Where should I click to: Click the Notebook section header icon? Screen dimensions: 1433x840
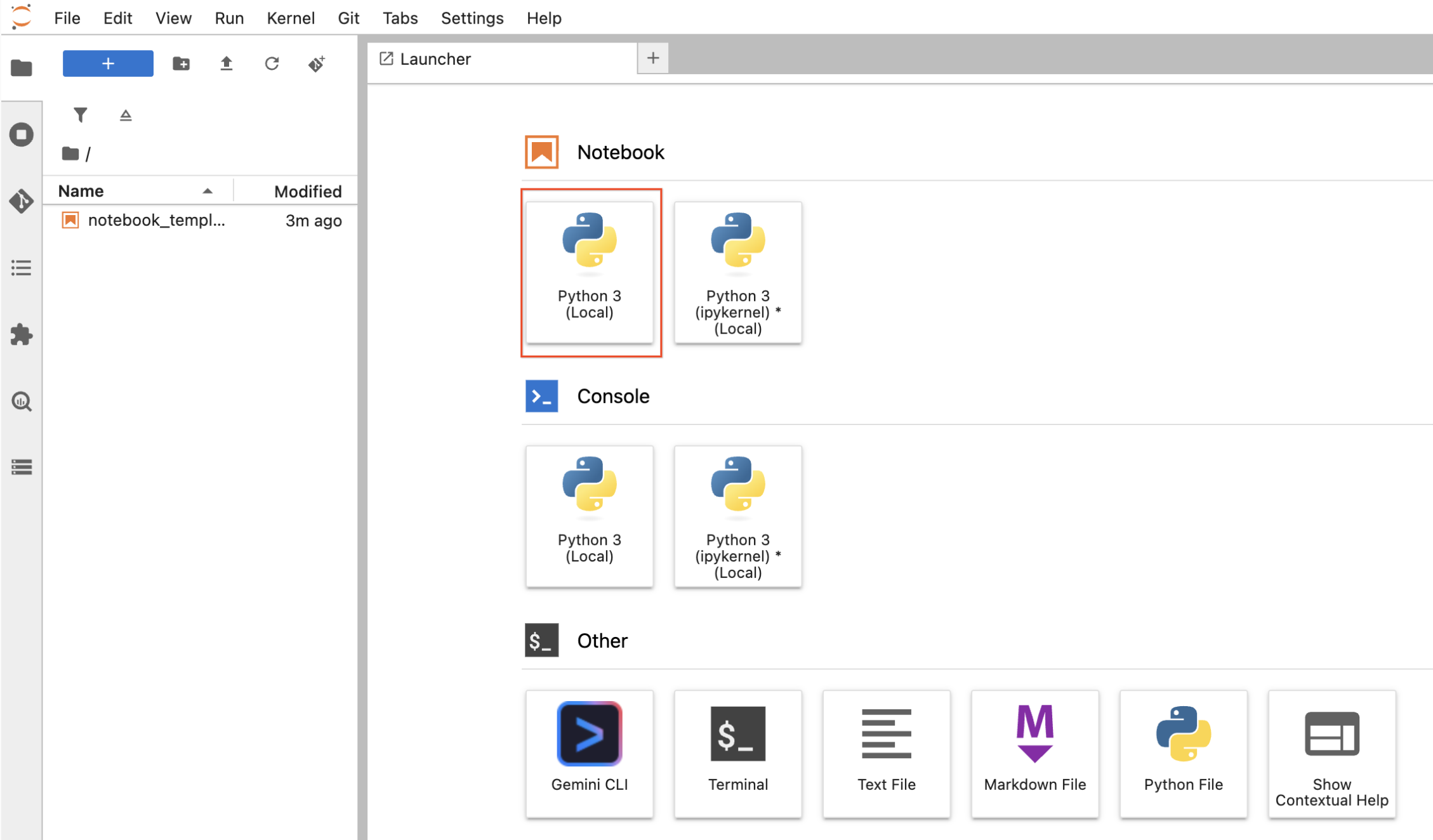click(x=541, y=152)
